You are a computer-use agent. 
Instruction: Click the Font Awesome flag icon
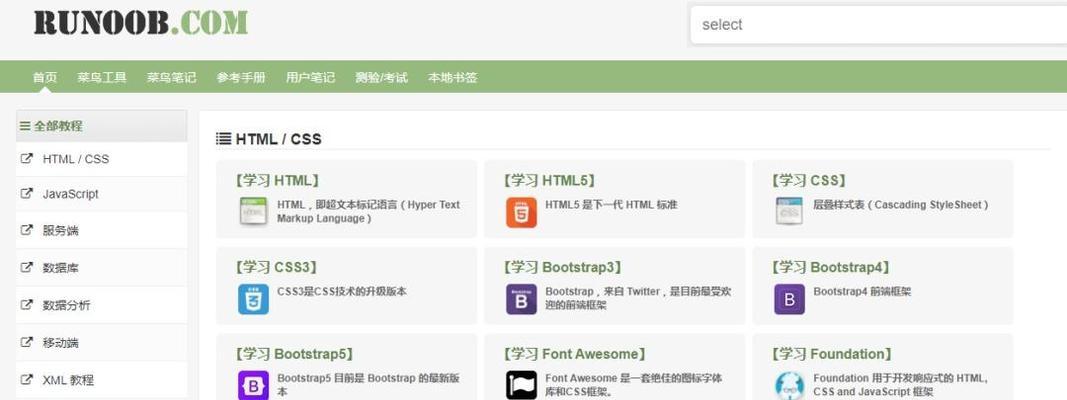521,385
